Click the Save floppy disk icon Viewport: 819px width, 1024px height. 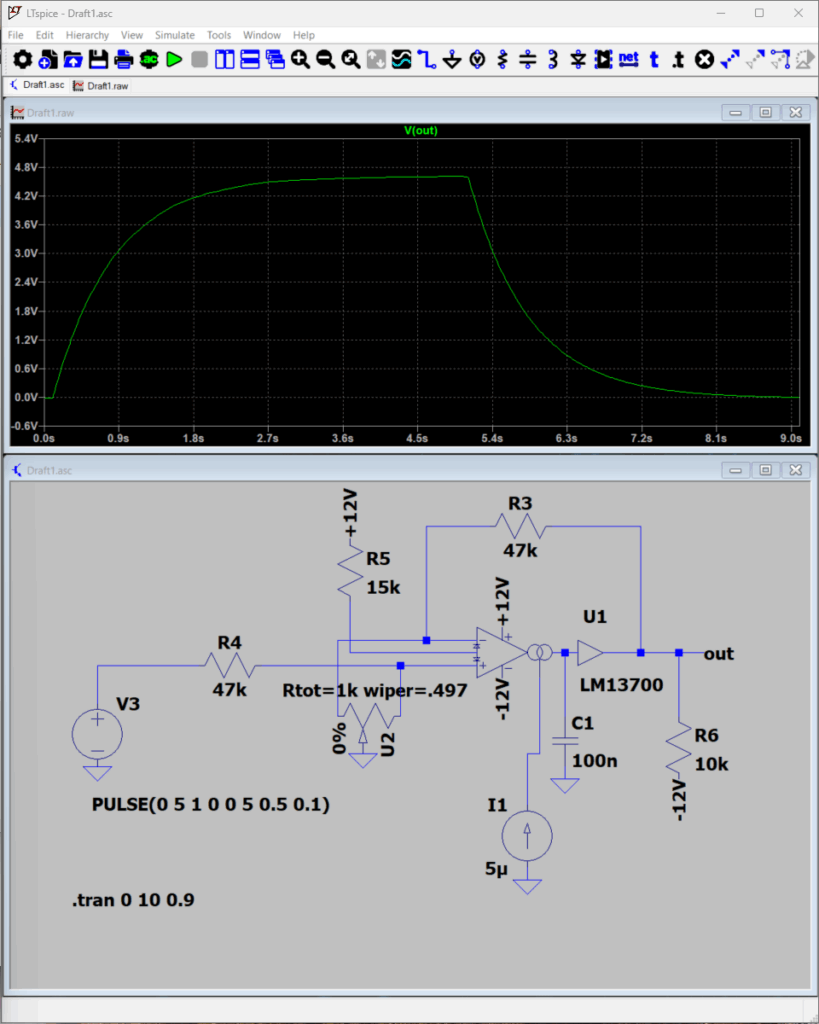point(98,60)
